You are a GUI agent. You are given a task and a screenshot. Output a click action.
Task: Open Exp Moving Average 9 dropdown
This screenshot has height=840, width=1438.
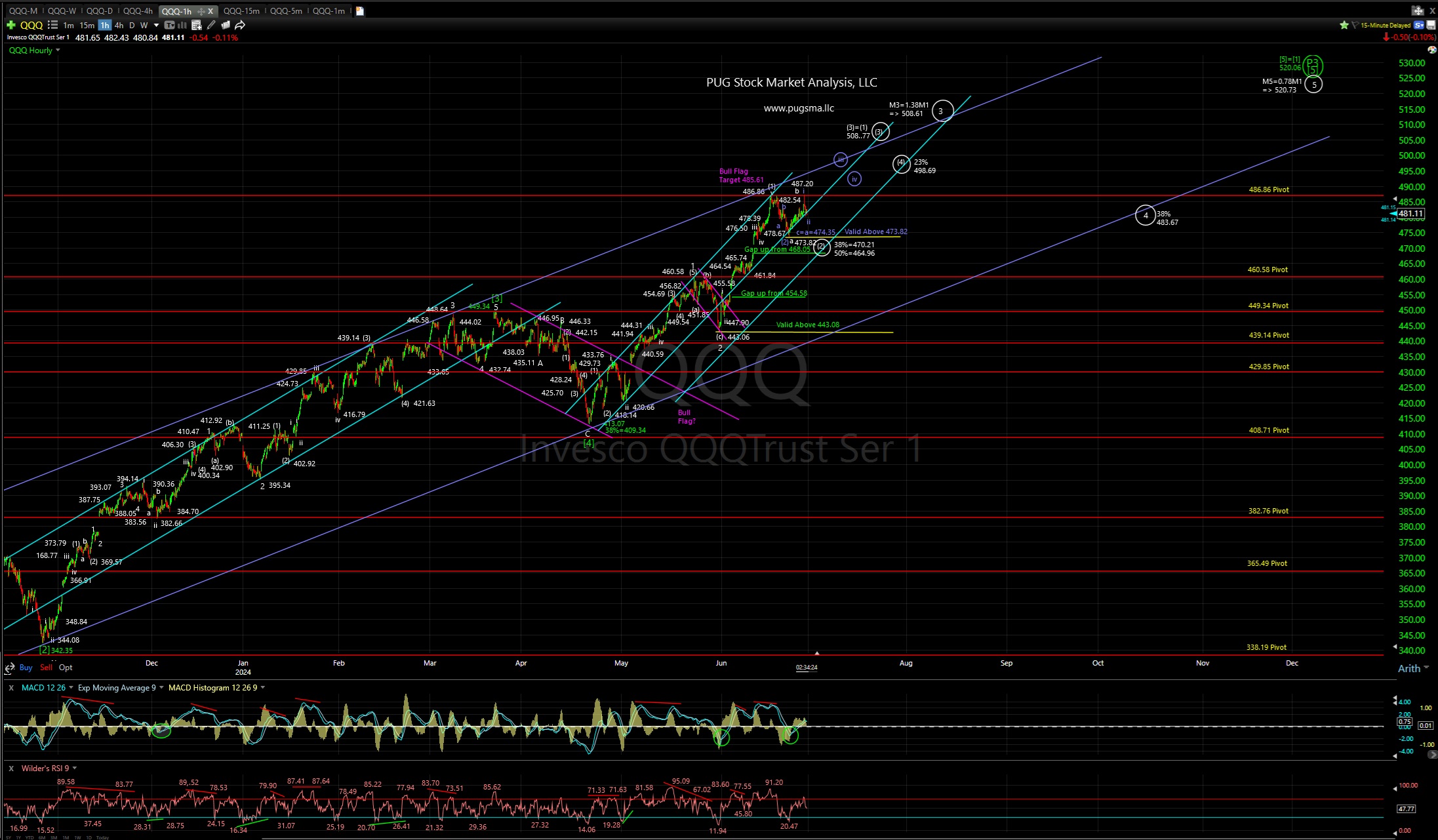[119, 687]
